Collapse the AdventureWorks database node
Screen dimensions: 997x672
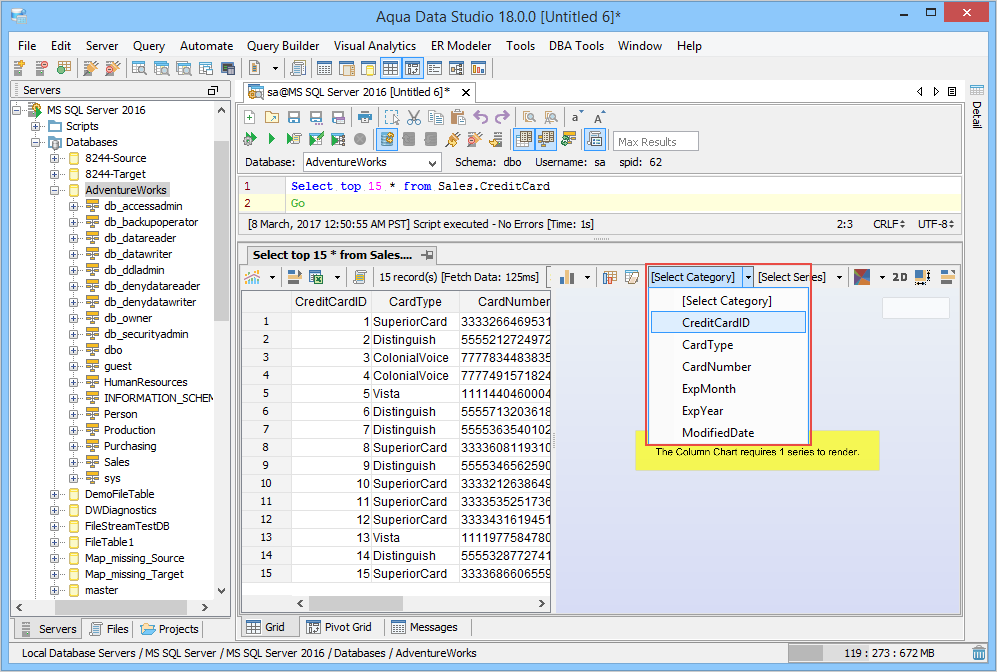click(x=55, y=190)
